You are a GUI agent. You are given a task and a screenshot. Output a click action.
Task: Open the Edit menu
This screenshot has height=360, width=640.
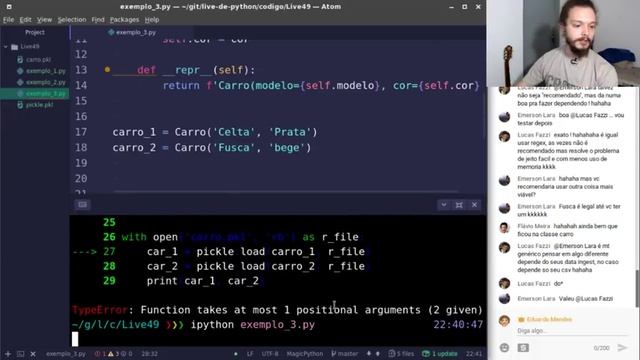(x=25, y=20)
